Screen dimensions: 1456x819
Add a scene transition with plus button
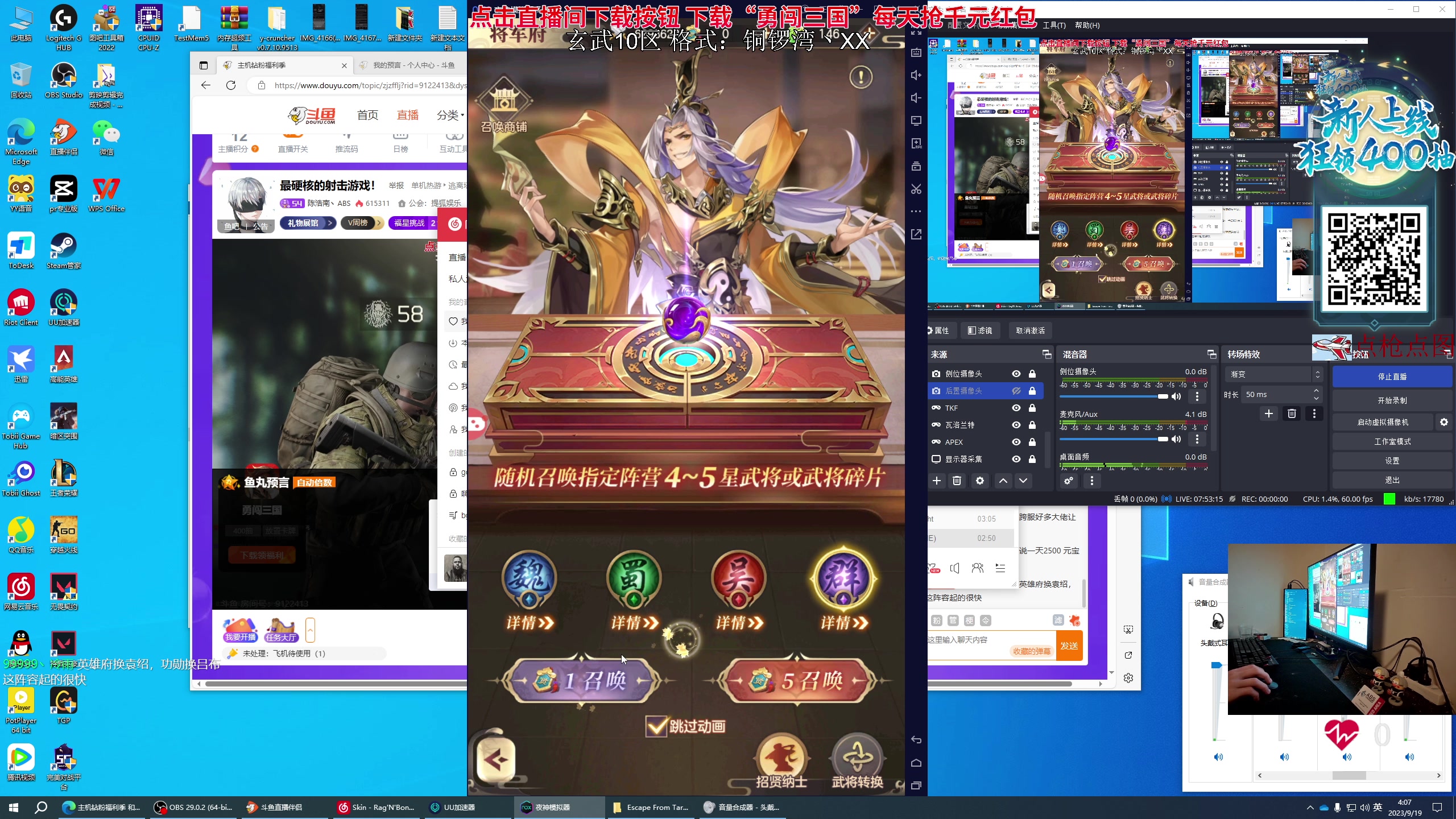click(x=1269, y=414)
